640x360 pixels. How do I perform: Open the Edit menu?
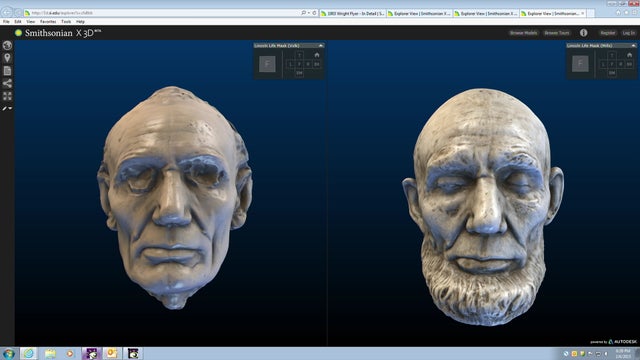[18, 22]
